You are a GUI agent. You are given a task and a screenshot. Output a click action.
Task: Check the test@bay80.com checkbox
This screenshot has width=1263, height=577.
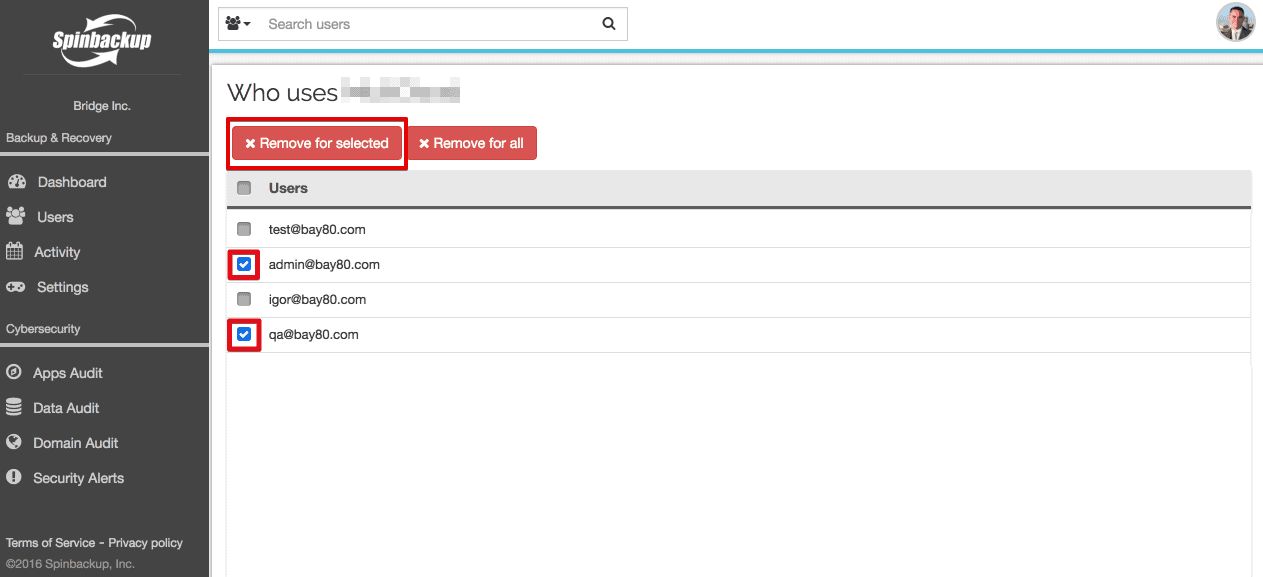pos(244,229)
